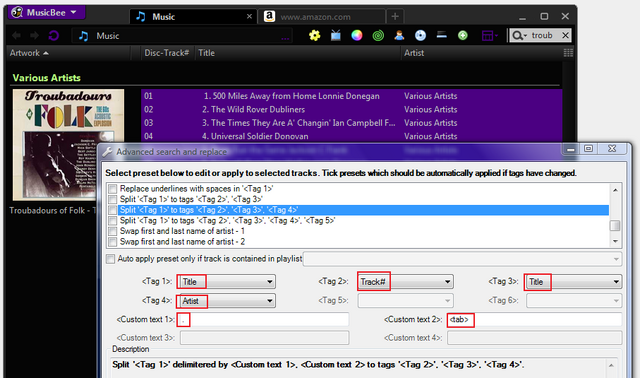640x378 pixels.
Task: Click the colorful sphere theme icon
Action: (x=357, y=36)
